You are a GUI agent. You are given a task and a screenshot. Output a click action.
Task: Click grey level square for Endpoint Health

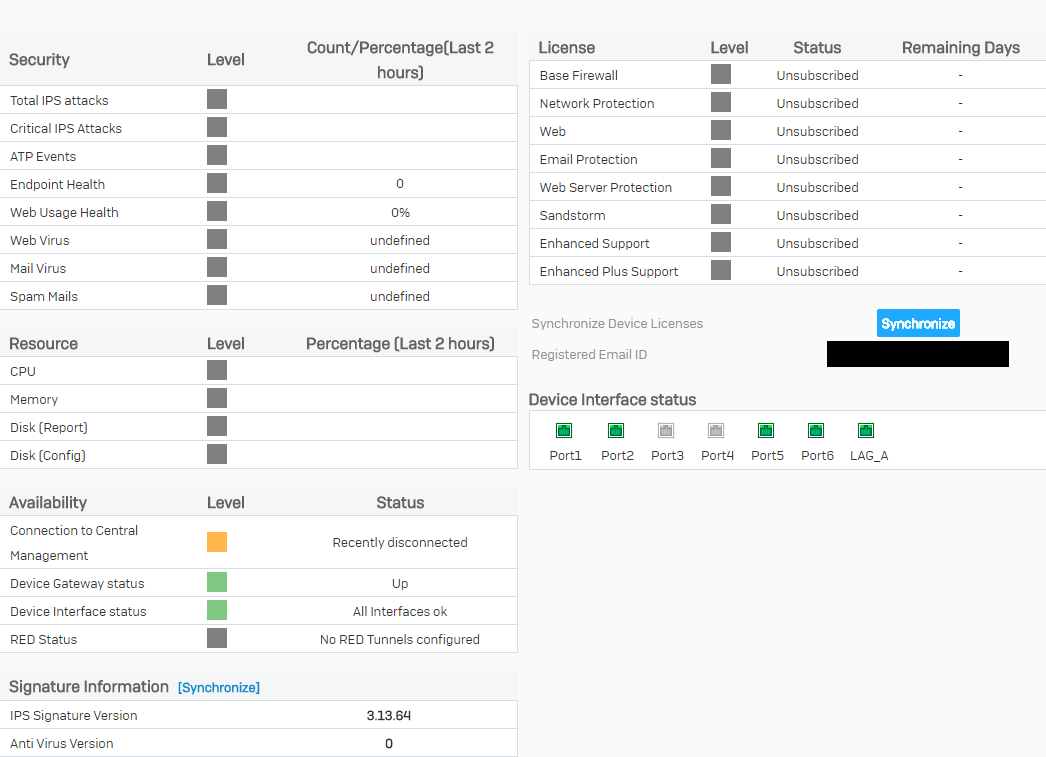[217, 183]
